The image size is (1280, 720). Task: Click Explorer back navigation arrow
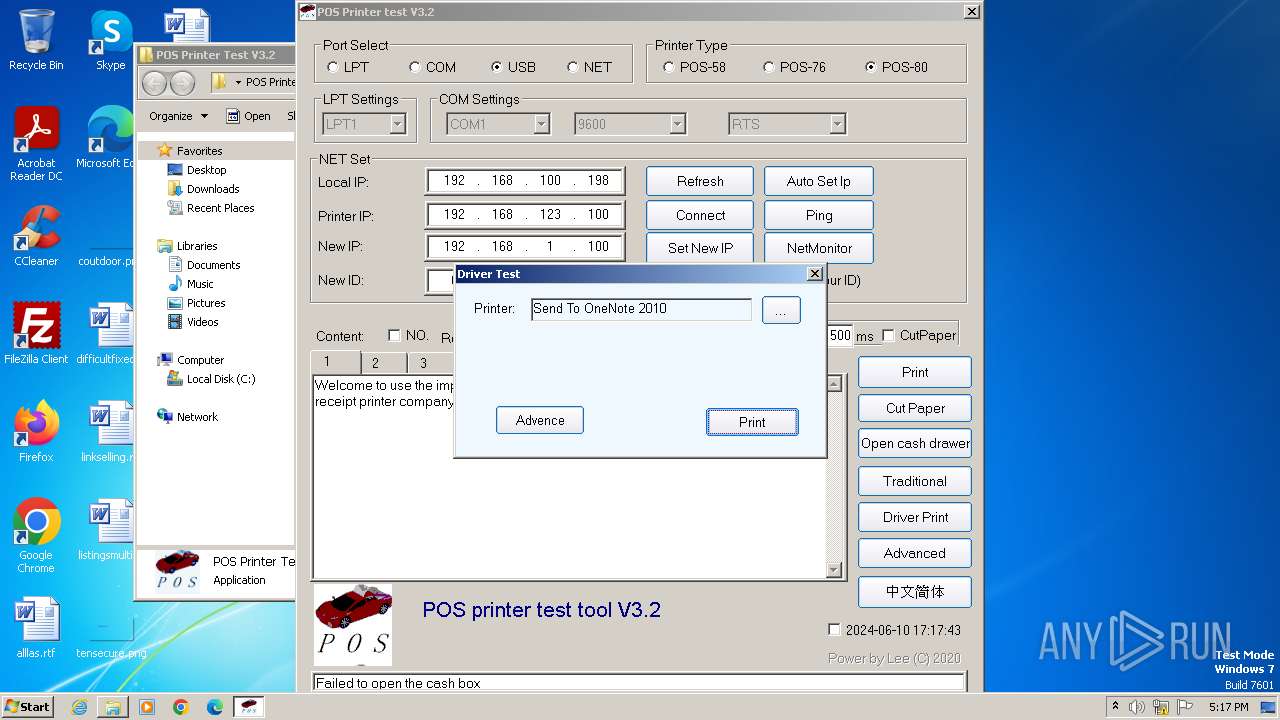point(155,82)
